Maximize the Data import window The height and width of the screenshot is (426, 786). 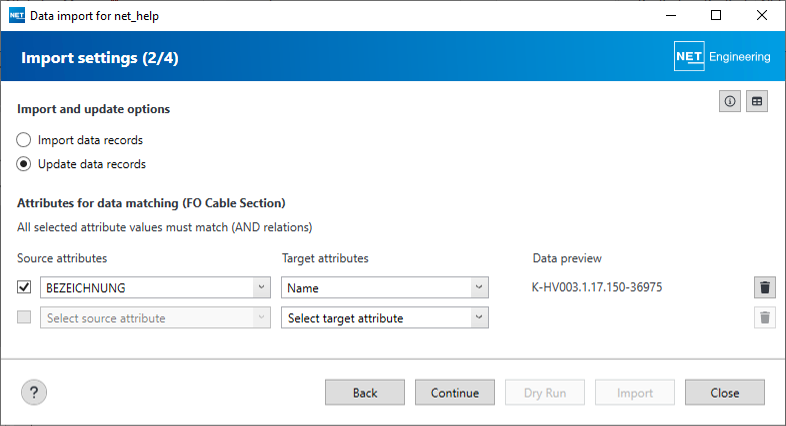point(715,16)
